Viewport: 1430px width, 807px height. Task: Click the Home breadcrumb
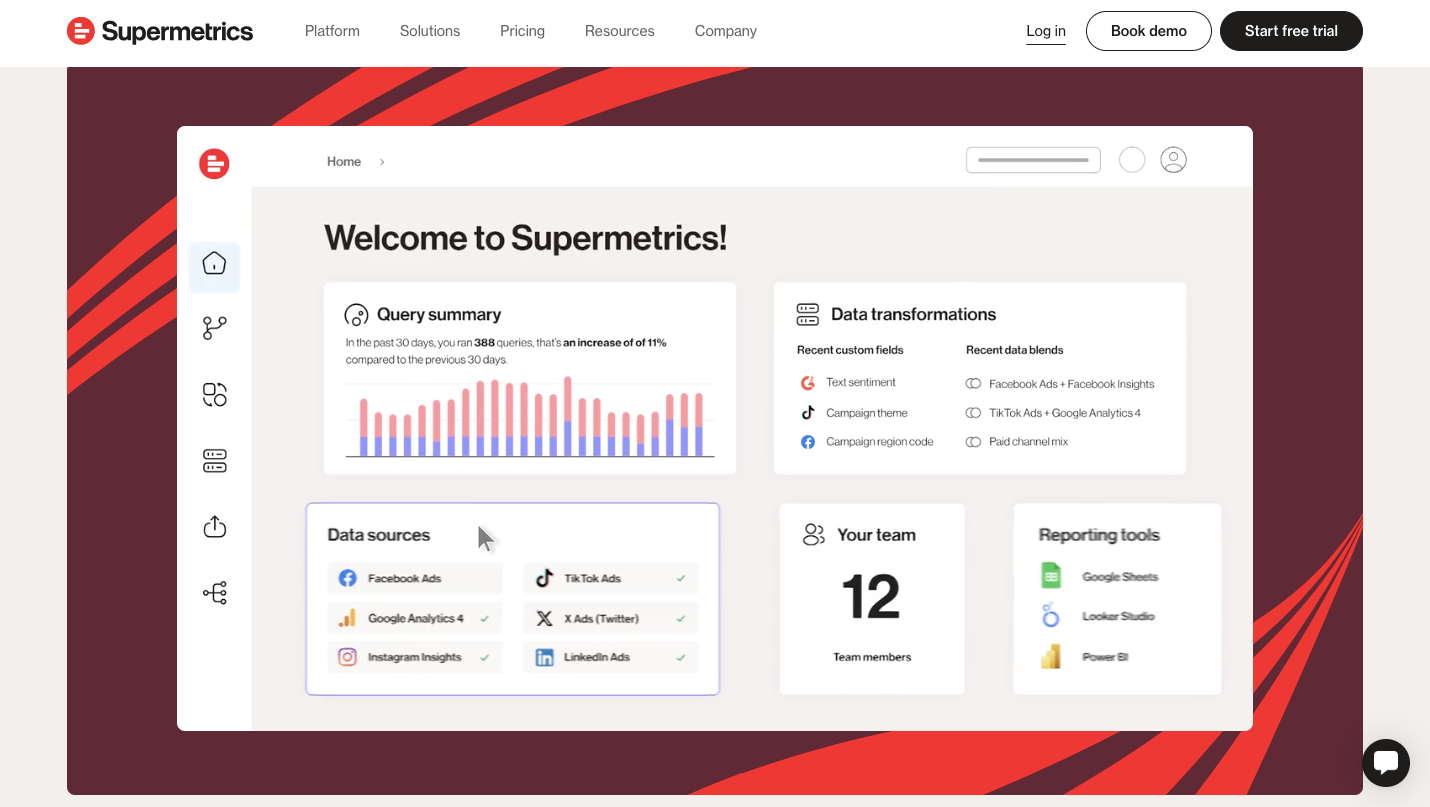(344, 161)
